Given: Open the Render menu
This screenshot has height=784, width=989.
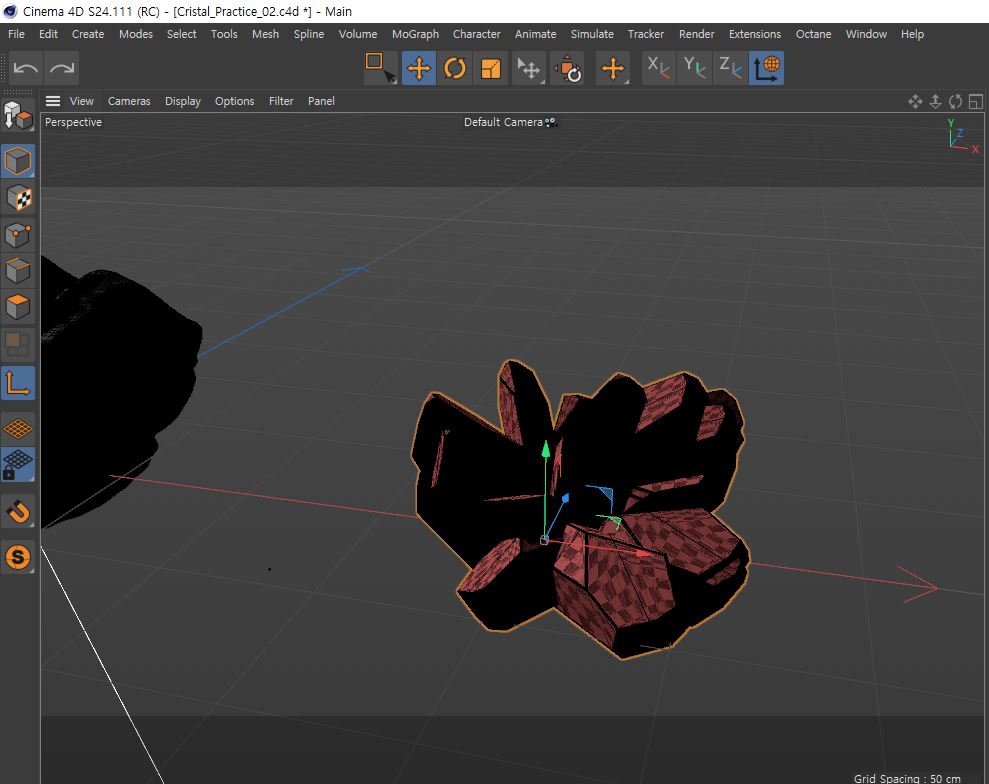Looking at the screenshot, I should tap(696, 34).
